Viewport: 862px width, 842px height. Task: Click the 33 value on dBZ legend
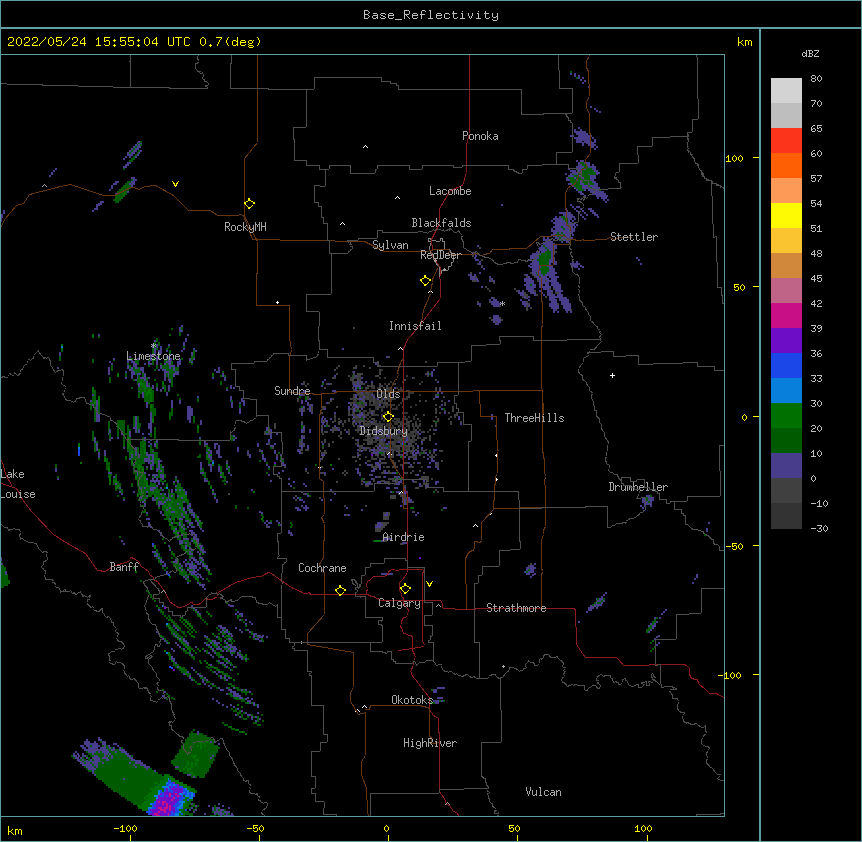point(816,379)
